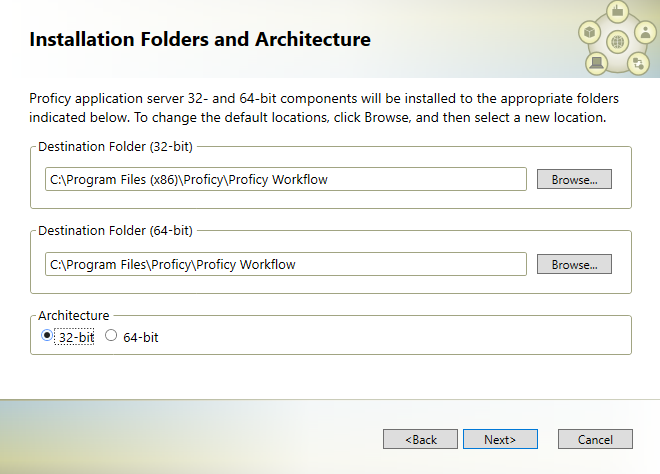
Task: Select the 32-bit architecture radio button
Action: pos(47,336)
